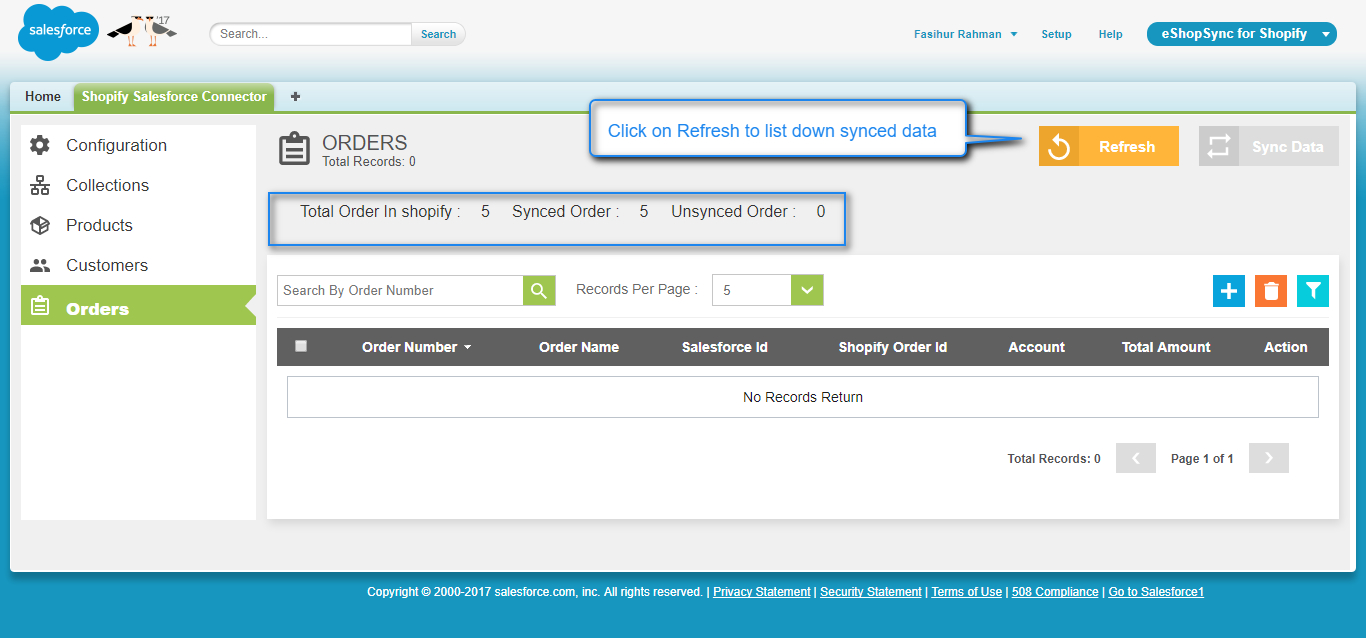Image resolution: width=1366 pixels, height=638 pixels.
Task: Open the Security Statement link
Action: [871, 592]
